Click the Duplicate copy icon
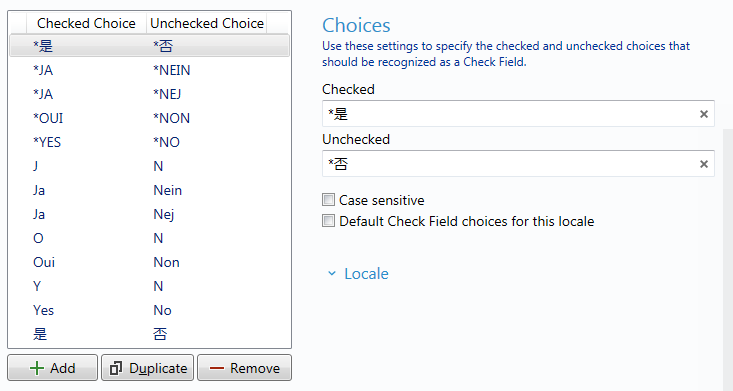This screenshot has height=391, width=733. (x=116, y=368)
